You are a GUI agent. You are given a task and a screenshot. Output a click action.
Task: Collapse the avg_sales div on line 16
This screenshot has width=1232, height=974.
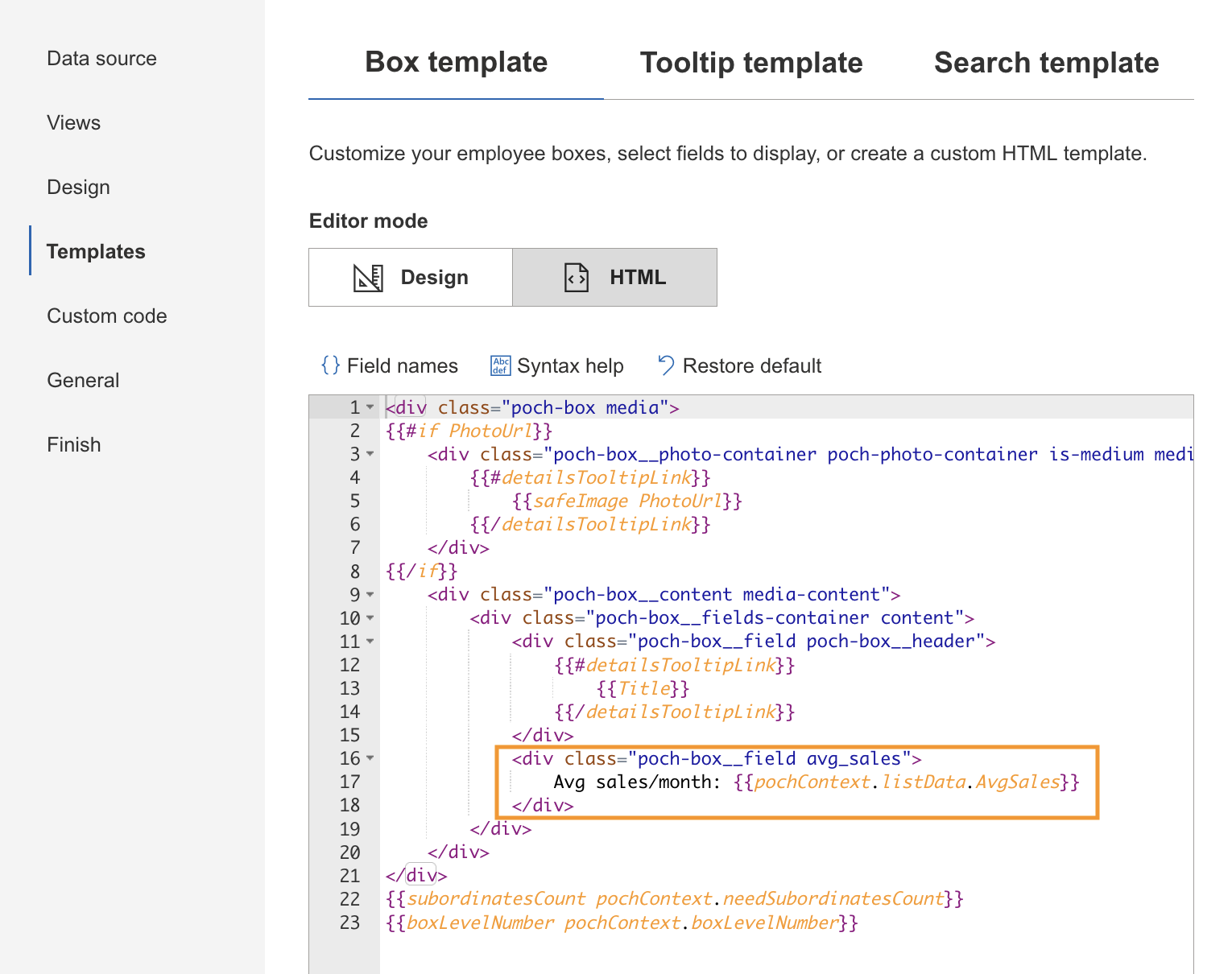tap(370, 758)
